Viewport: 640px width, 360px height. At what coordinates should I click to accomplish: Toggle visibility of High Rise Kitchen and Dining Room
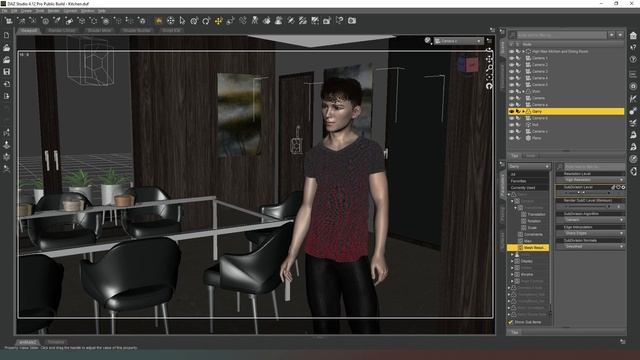coord(511,51)
